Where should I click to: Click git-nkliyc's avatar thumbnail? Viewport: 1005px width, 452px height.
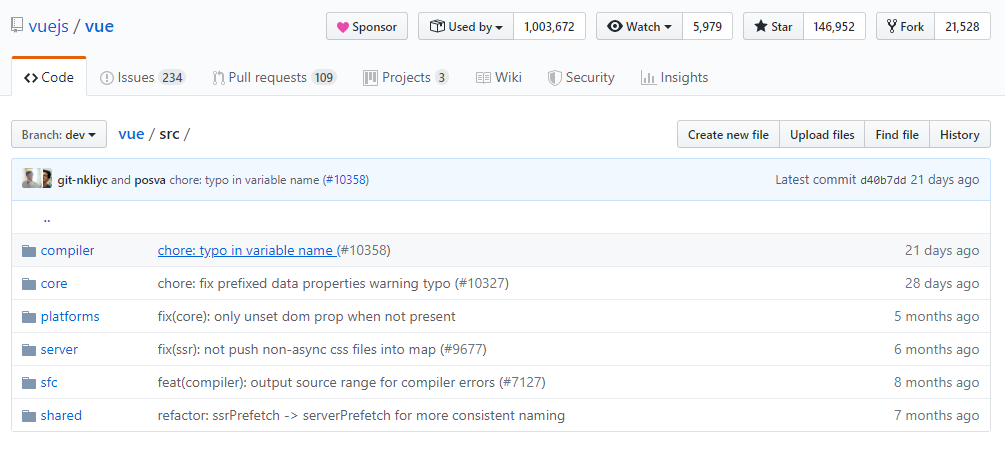31,179
